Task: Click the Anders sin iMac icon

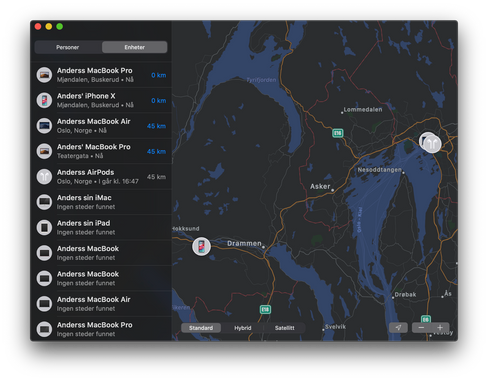Action: coord(44,202)
